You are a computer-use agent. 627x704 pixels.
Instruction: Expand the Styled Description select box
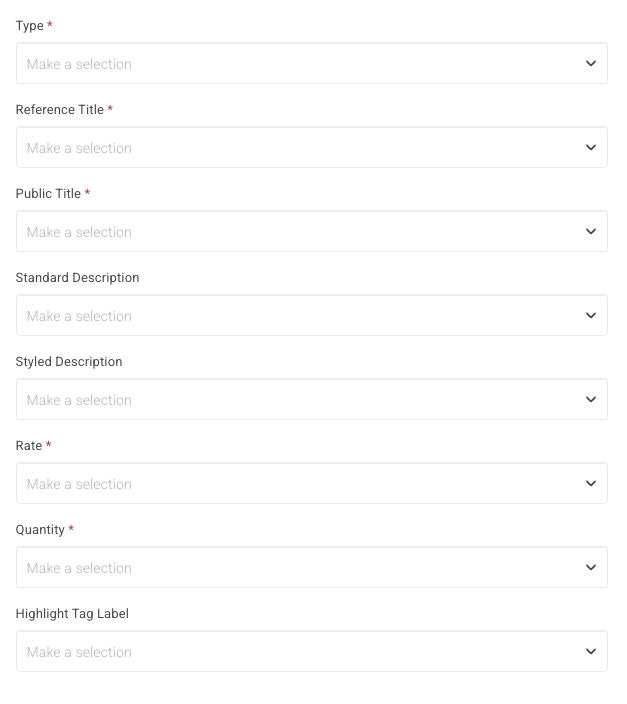(312, 399)
